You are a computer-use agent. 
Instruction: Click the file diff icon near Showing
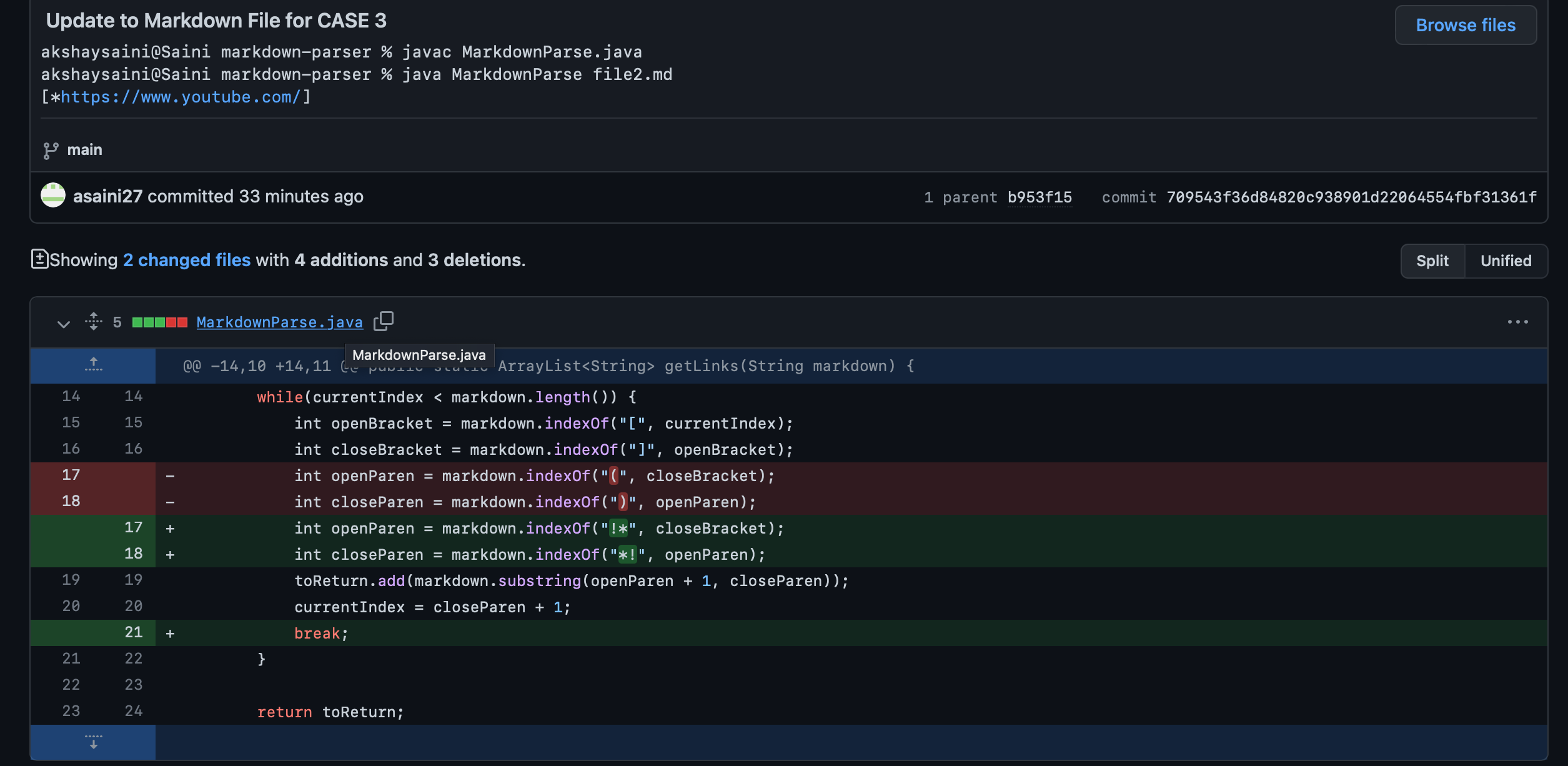click(x=39, y=259)
